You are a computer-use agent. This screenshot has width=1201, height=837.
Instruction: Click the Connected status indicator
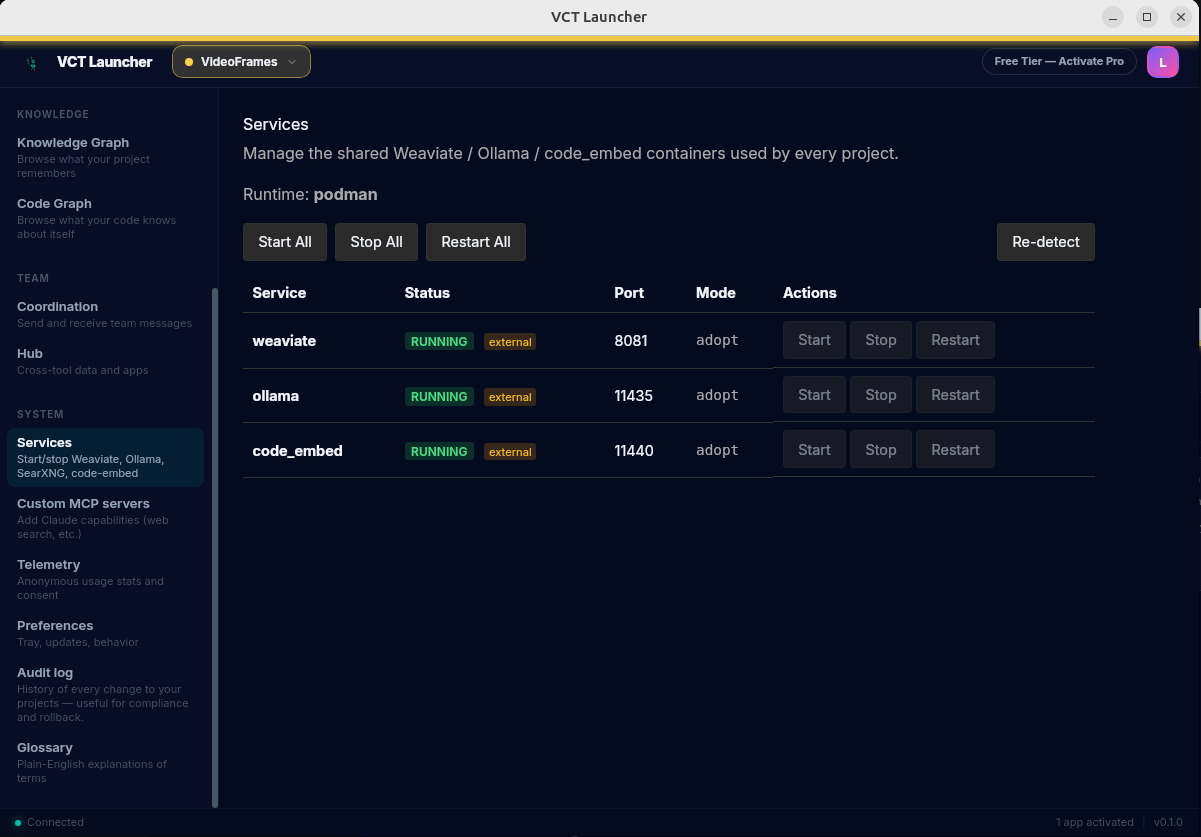(x=49, y=822)
